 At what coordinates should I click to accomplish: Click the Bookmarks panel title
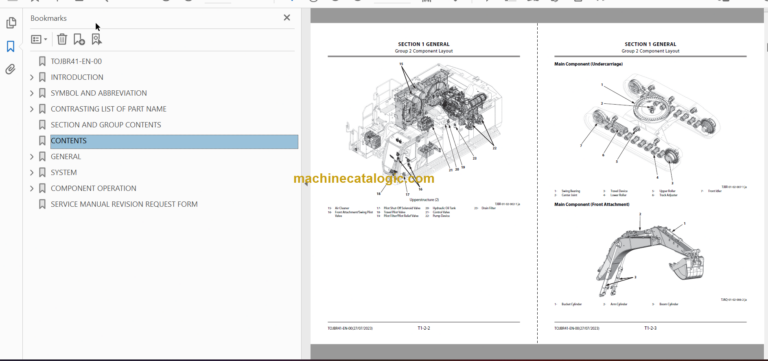click(x=48, y=18)
